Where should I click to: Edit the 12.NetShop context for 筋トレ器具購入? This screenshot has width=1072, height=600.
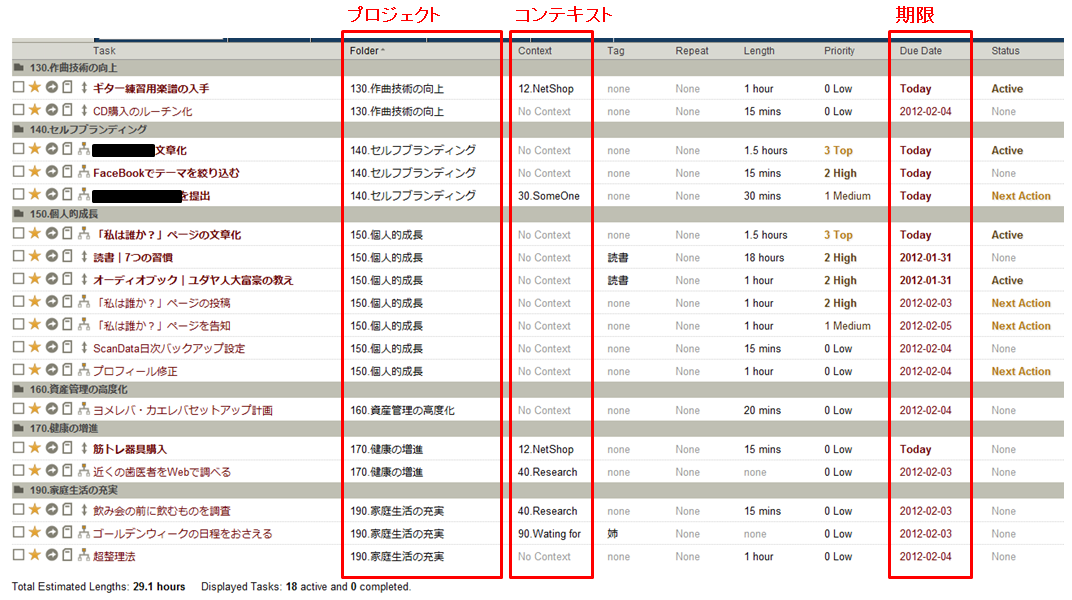pyautogui.click(x=545, y=449)
